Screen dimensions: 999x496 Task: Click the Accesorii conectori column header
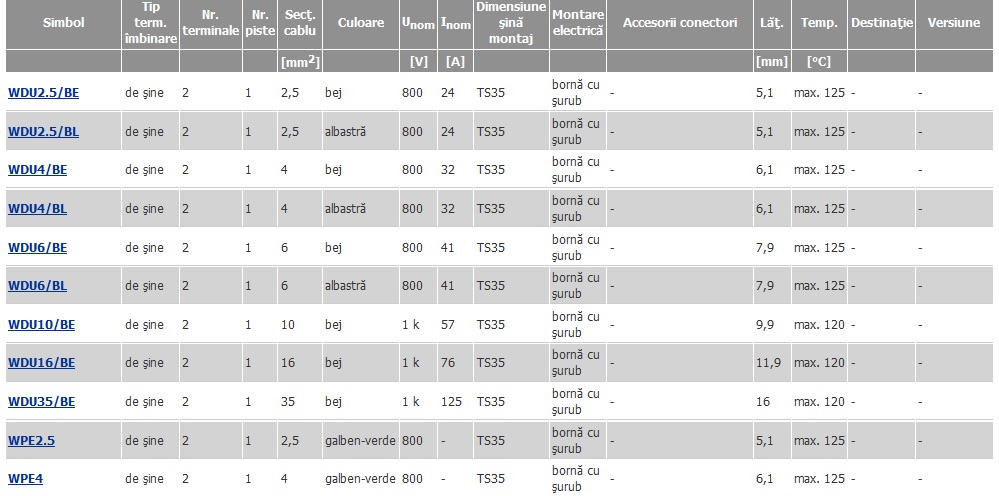coord(680,24)
